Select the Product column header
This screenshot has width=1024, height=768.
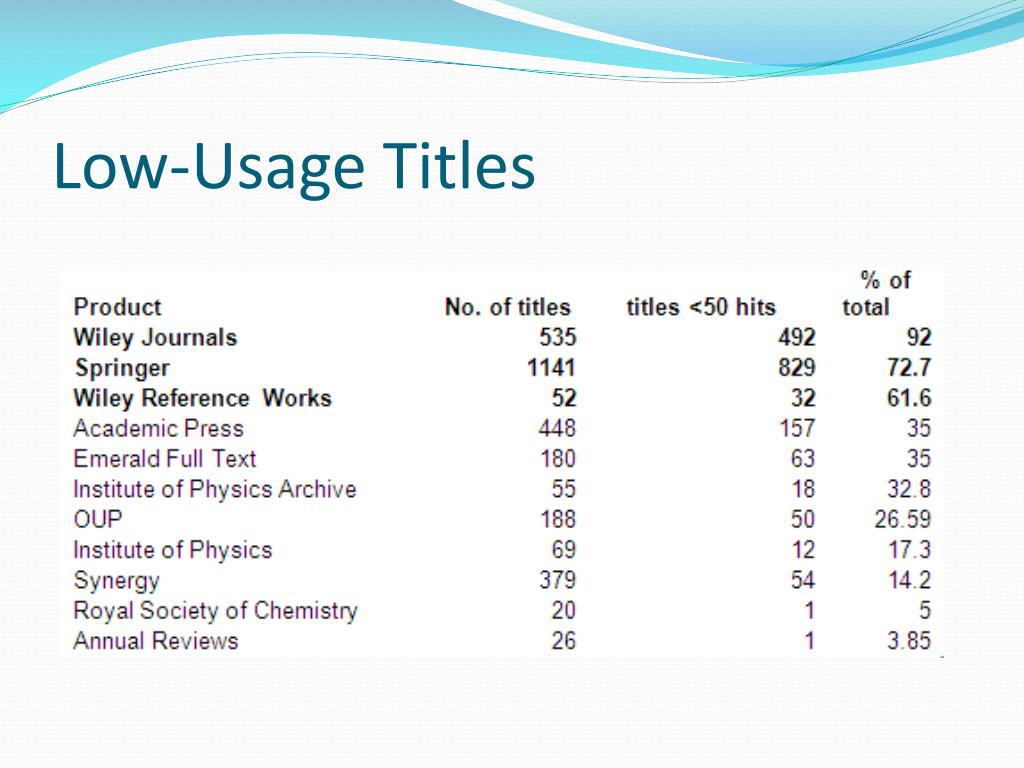click(x=117, y=307)
